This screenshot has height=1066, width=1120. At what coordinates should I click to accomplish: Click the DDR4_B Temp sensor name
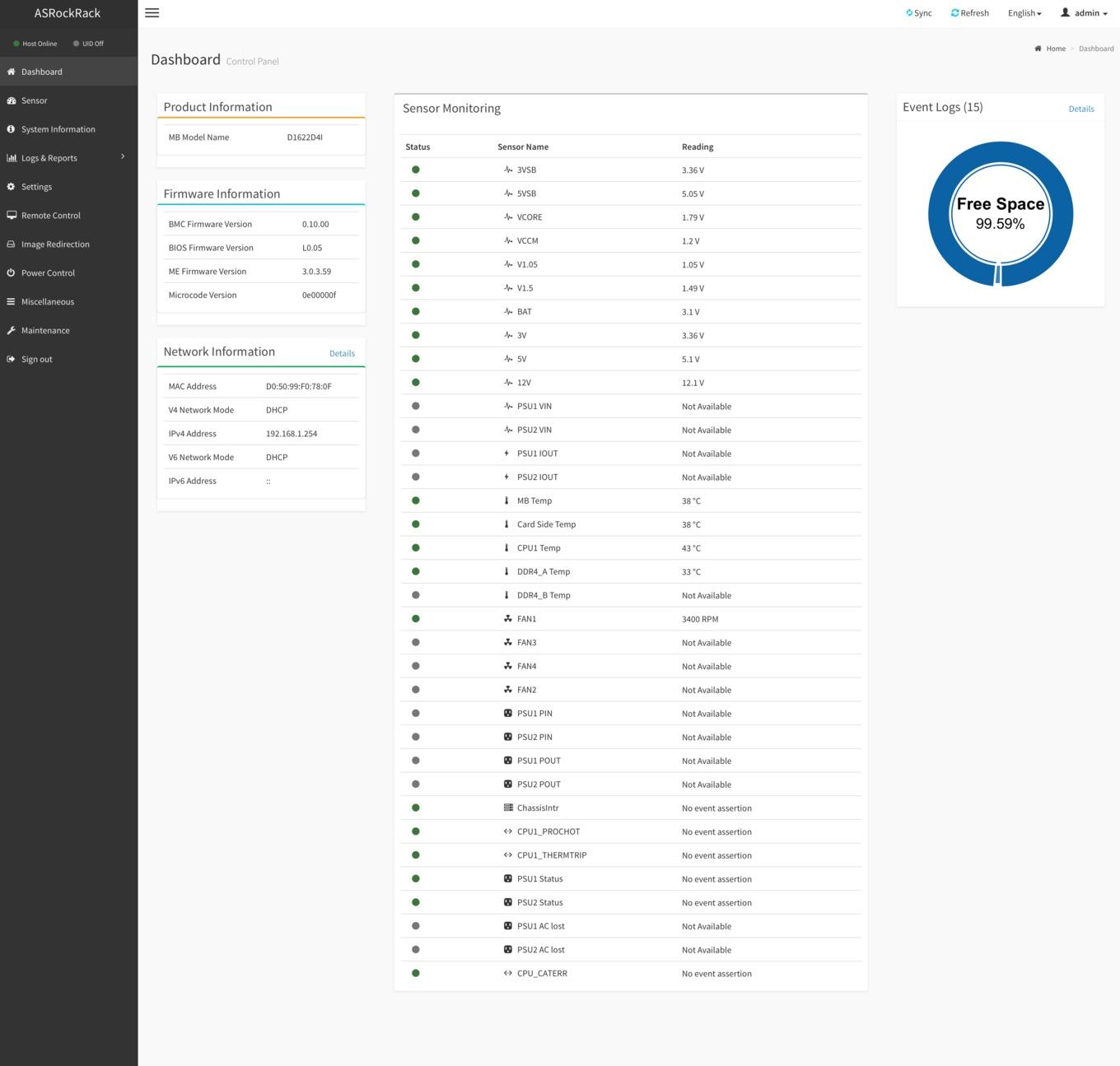pos(544,595)
